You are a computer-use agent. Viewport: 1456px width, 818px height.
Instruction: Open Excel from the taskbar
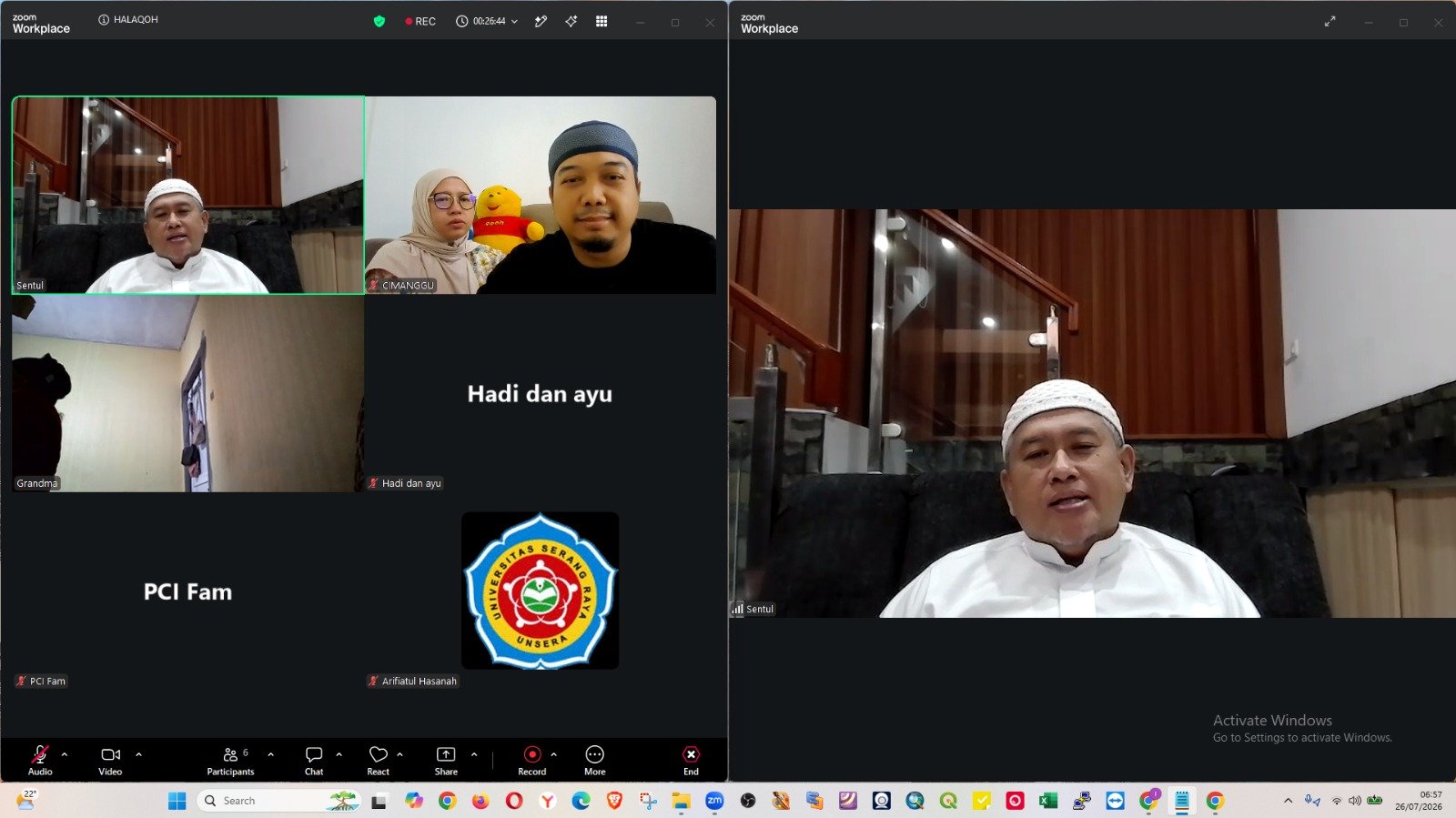1048,801
